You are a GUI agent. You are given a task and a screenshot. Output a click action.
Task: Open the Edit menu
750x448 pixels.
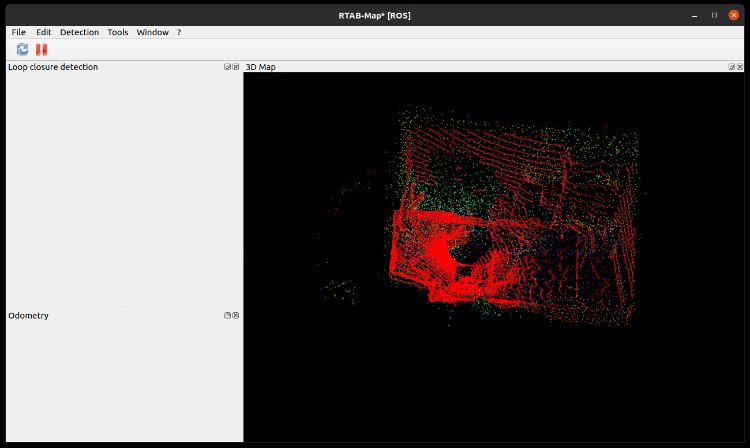[43, 32]
